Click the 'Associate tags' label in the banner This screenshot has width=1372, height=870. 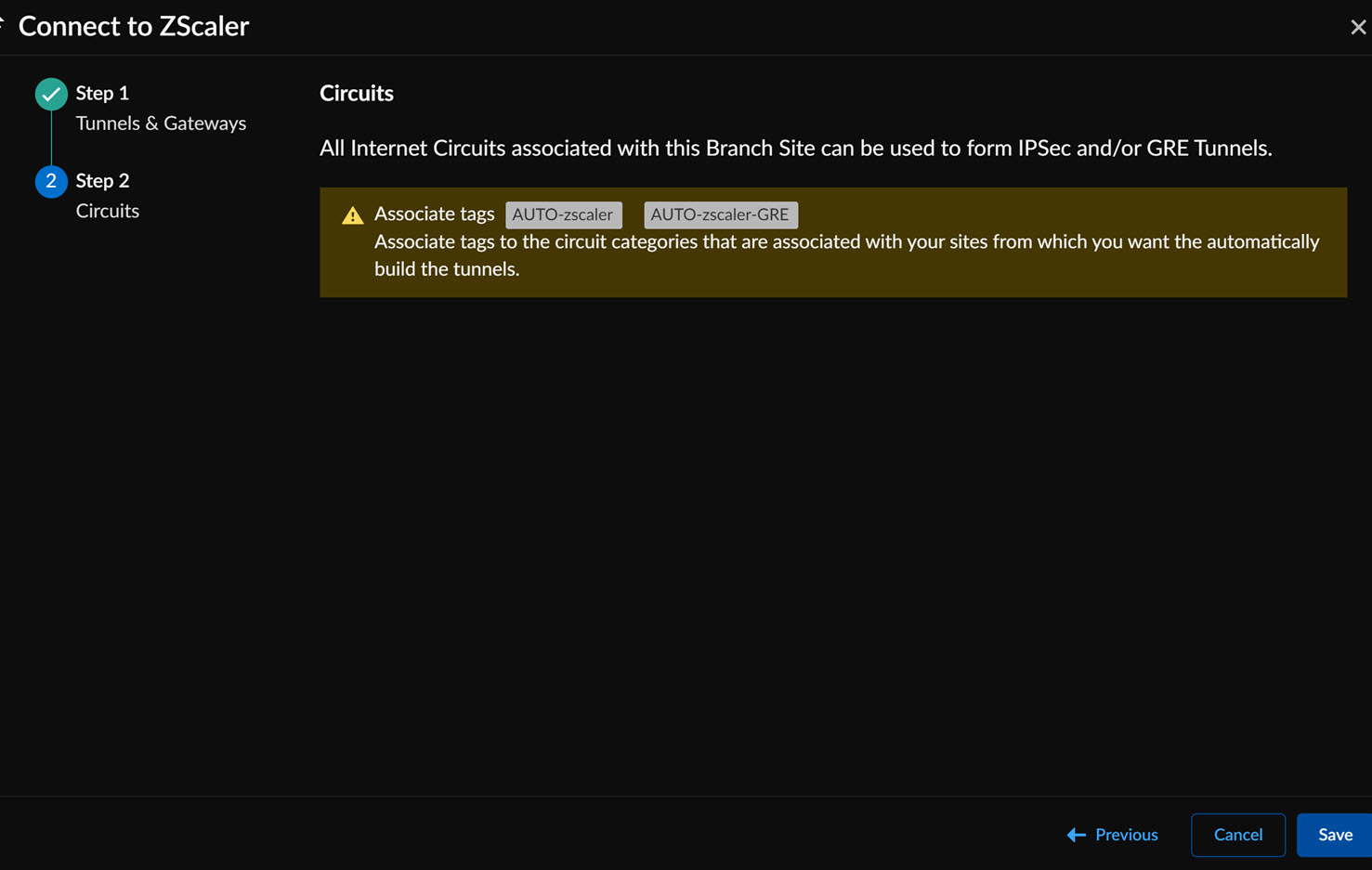click(434, 214)
